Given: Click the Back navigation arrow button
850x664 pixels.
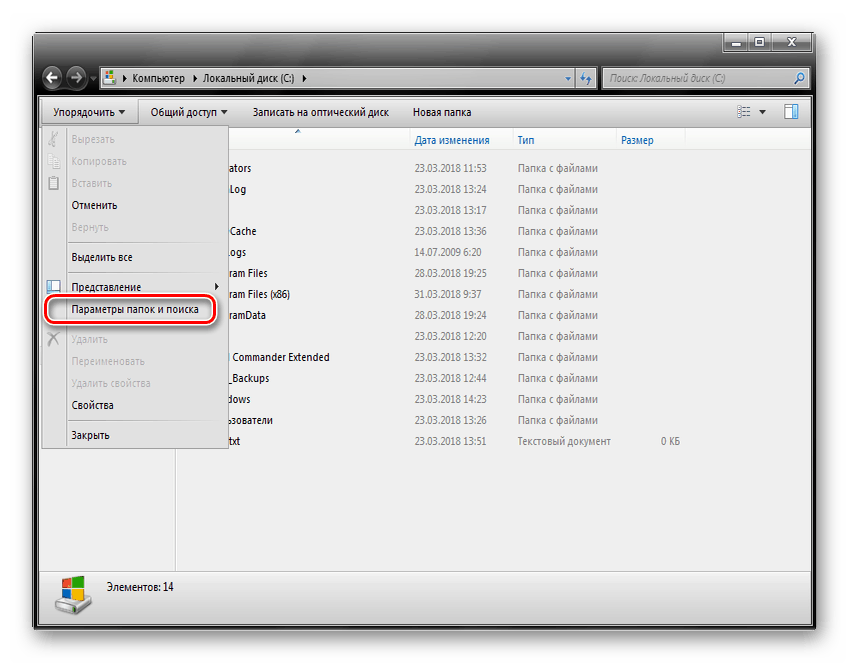Looking at the screenshot, I should tap(52, 78).
